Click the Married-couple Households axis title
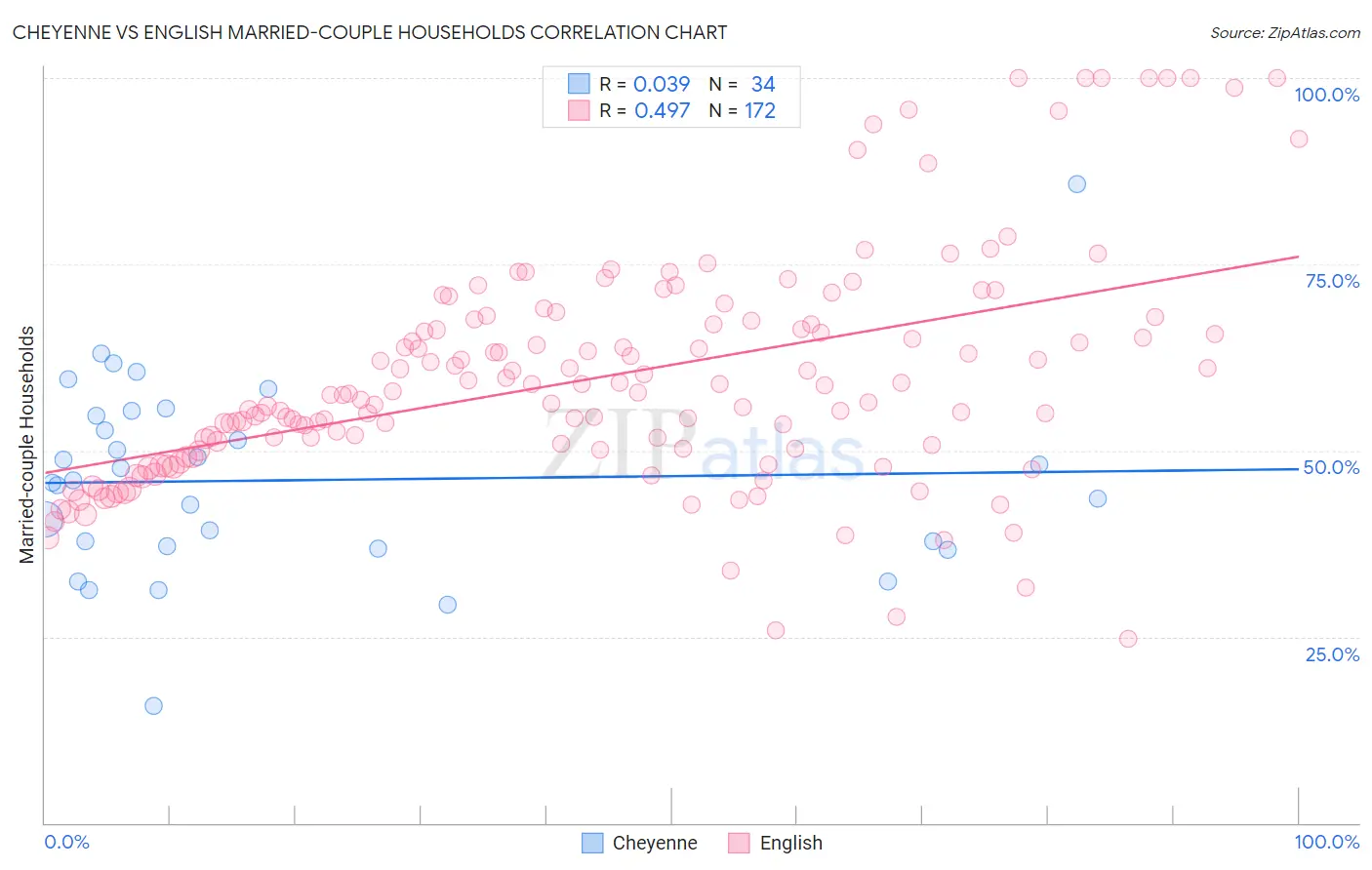The height and width of the screenshot is (870, 1372). point(27,445)
